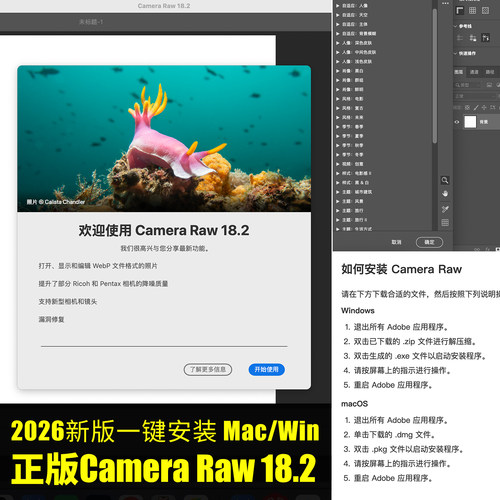The image size is (500, 500).
Task: Click the artboard nesting lock icon
Action: 492,107
